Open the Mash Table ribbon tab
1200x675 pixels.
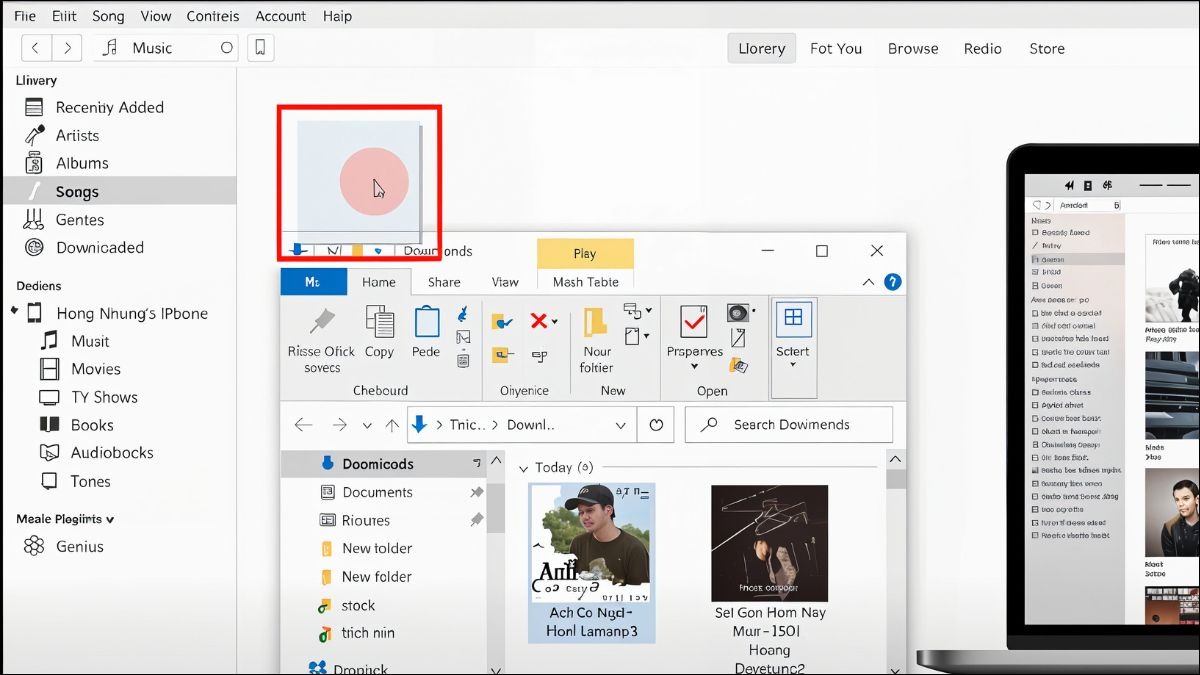pyautogui.click(x=585, y=282)
